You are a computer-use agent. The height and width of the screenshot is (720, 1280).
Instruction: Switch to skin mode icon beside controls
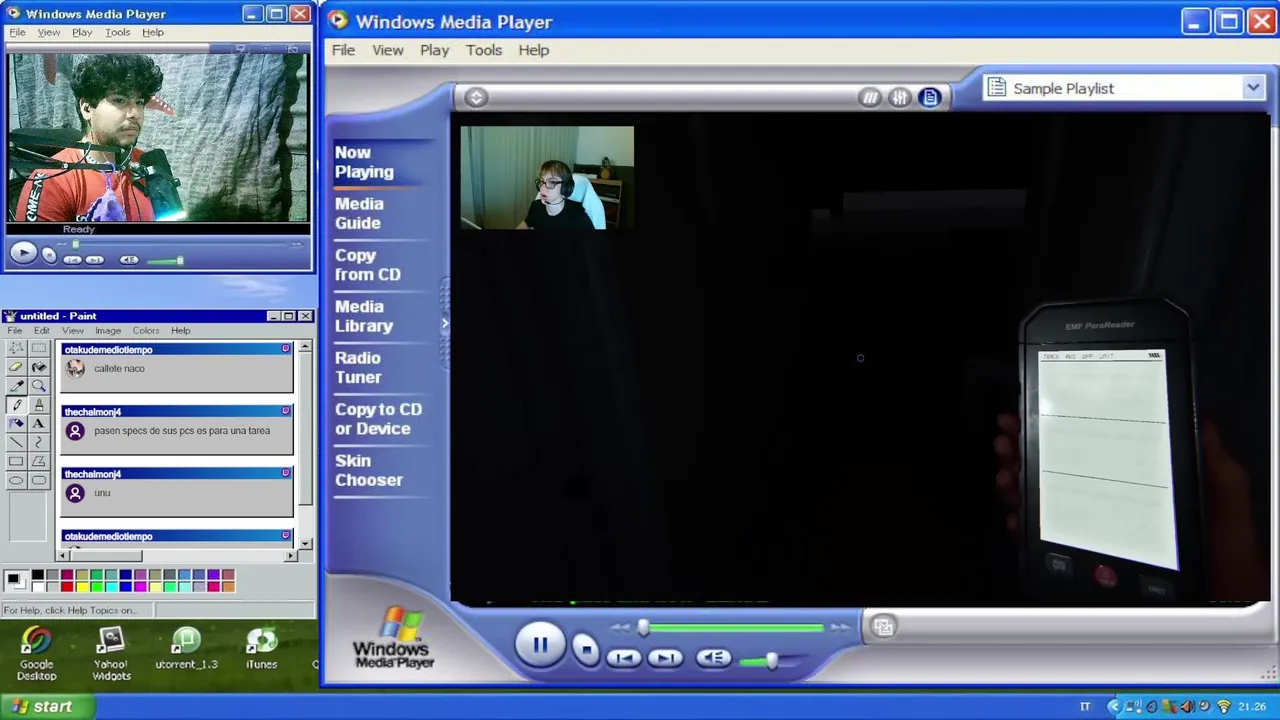(883, 627)
